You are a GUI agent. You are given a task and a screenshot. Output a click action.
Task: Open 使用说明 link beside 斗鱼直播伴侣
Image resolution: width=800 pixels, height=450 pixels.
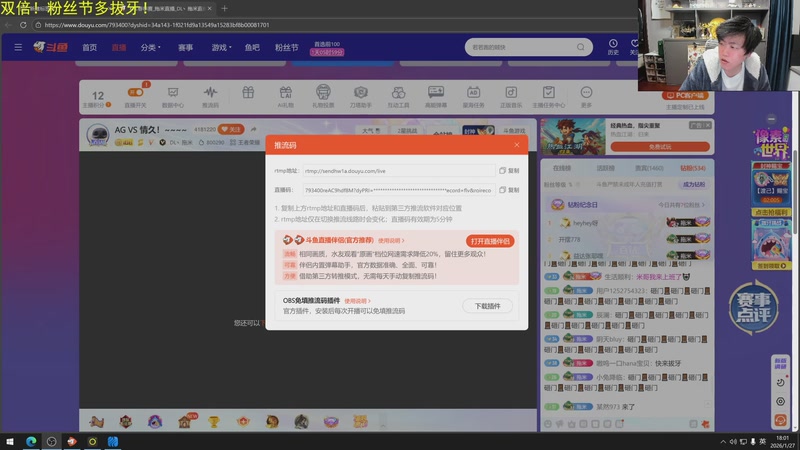pyautogui.click(x=391, y=240)
